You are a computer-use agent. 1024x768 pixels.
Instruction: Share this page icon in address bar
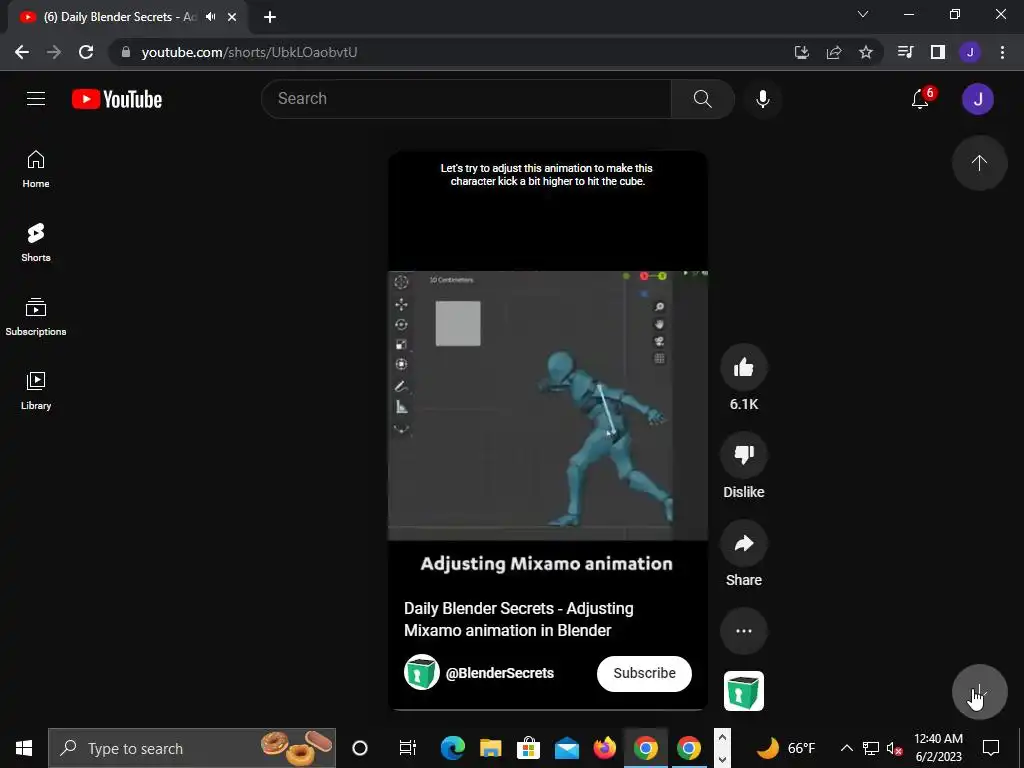pyautogui.click(x=834, y=52)
